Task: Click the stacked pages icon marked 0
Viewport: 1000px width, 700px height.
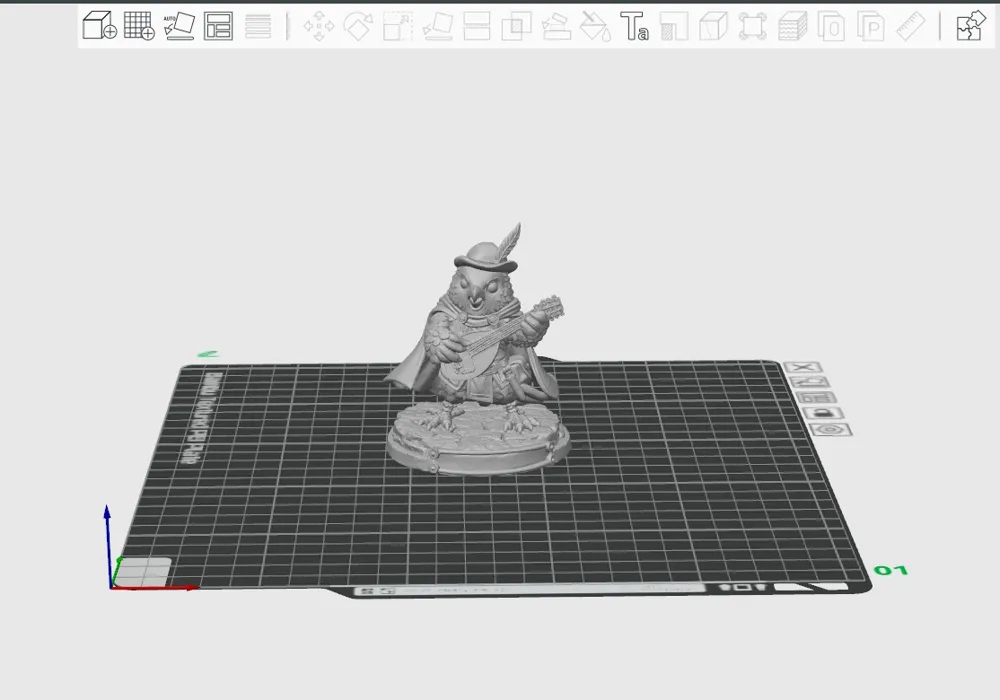Action: (832, 26)
